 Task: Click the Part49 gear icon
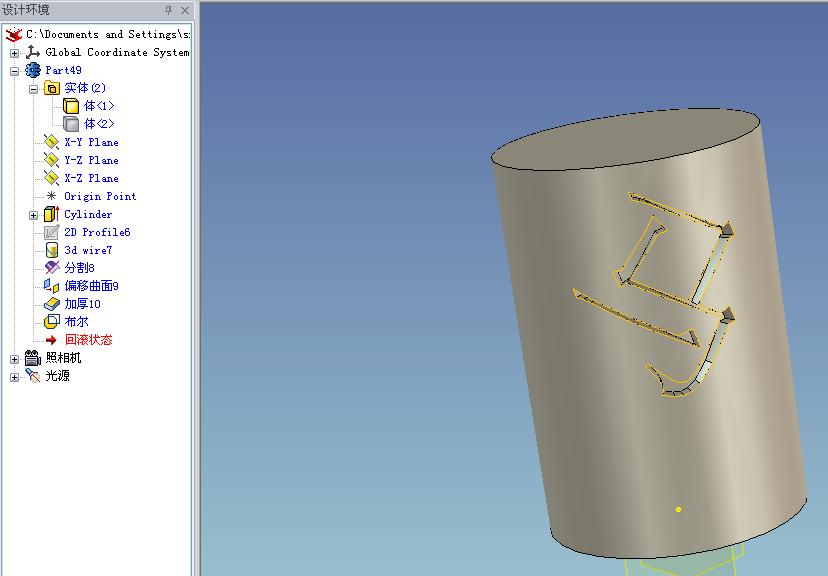coord(33,70)
